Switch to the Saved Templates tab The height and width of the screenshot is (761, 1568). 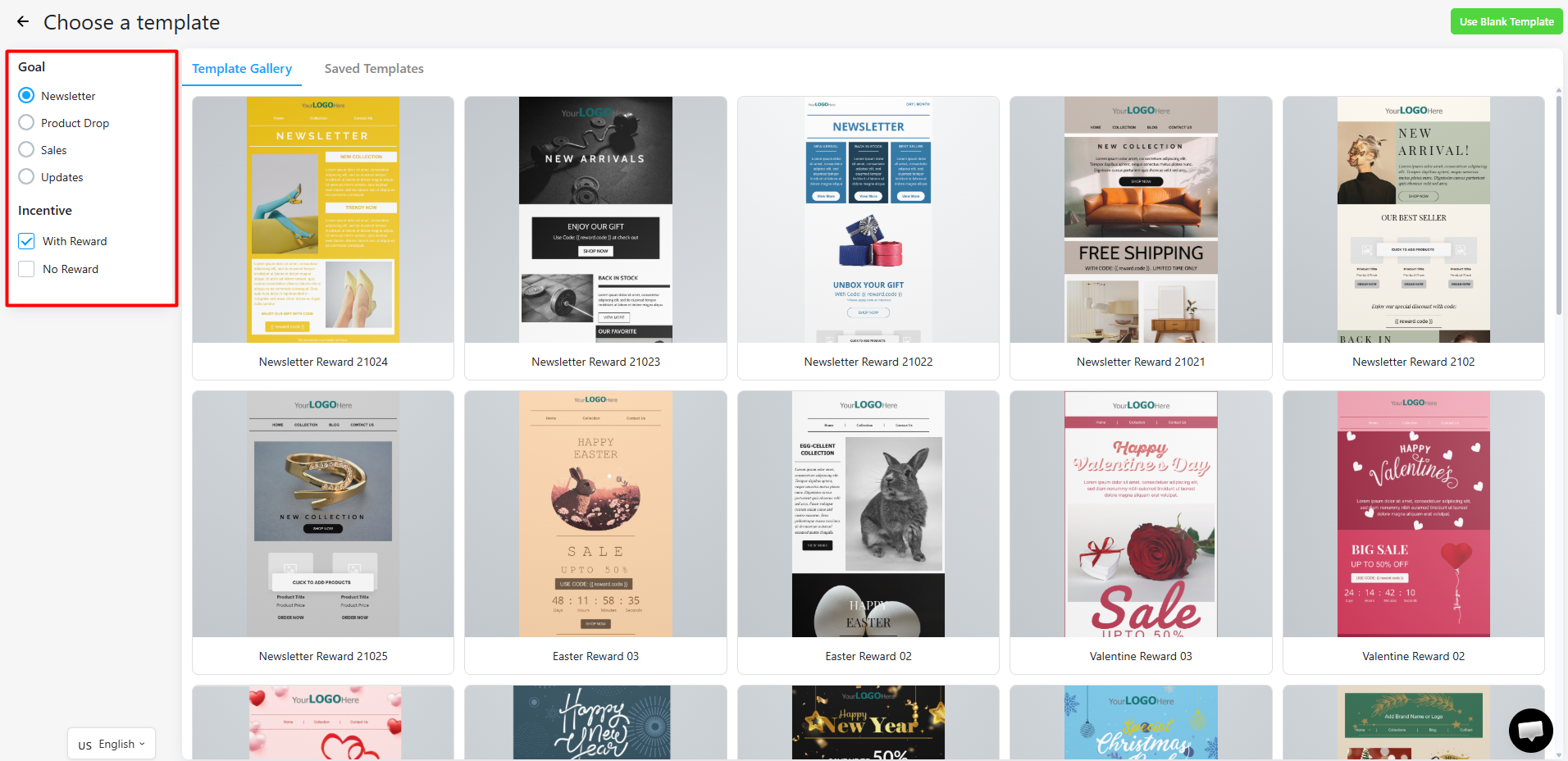[374, 69]
